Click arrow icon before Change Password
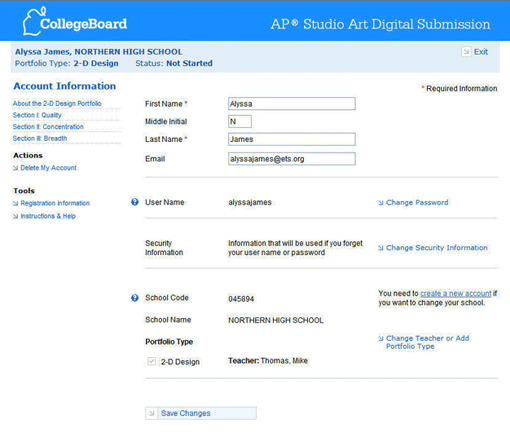This screenshot has height=441, width=510. 381,203
